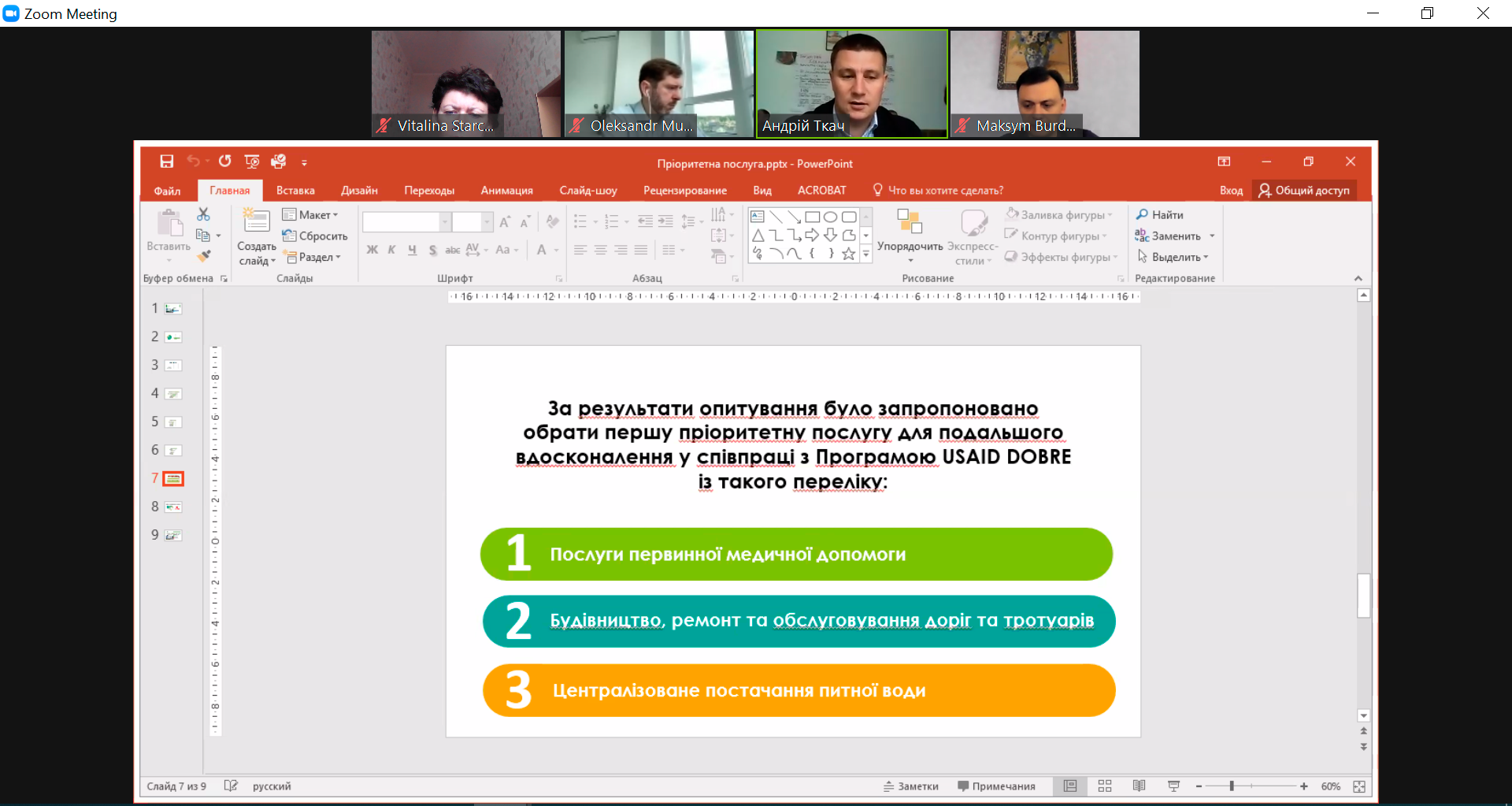Select slide 8 thumbnail in panel
Viewport: 1512px width, 806px height.
173,507
